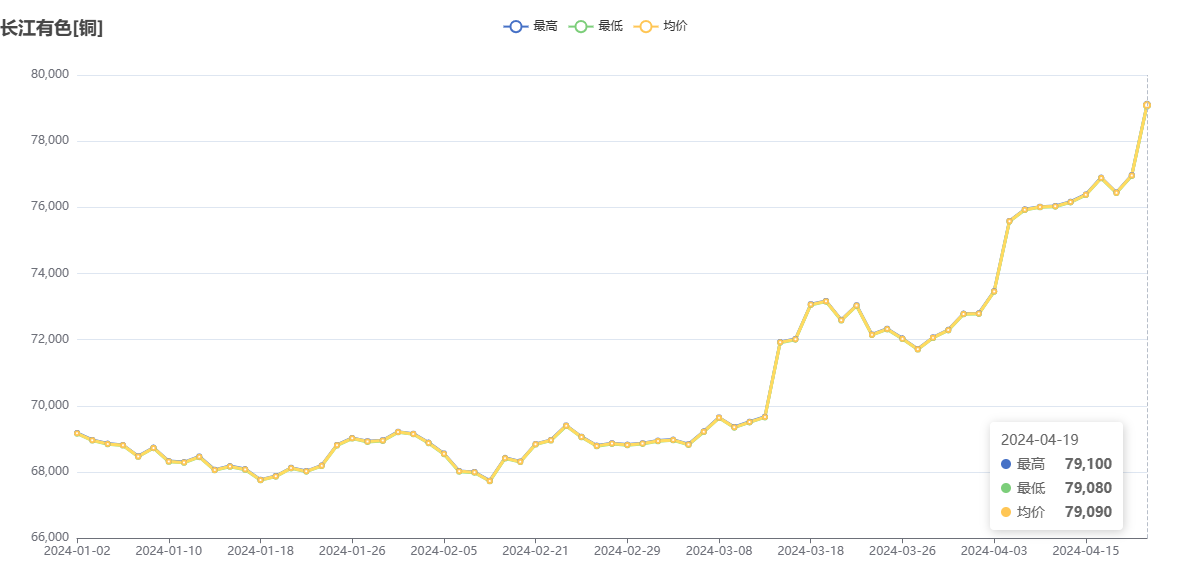Screen dimensions: 1177x570
Task: Click the green dot beside 最低 in tooltip
Action: (1006, 488)
